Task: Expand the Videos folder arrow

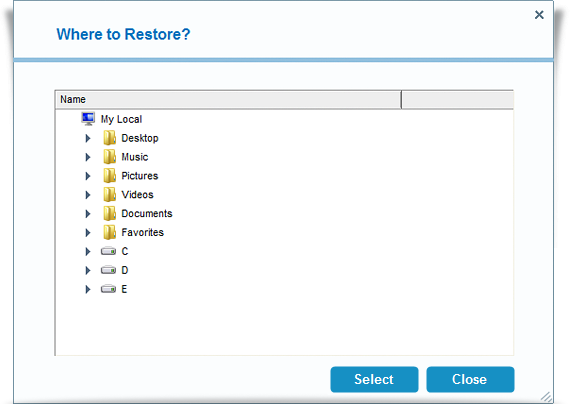Action: (88, 195)
